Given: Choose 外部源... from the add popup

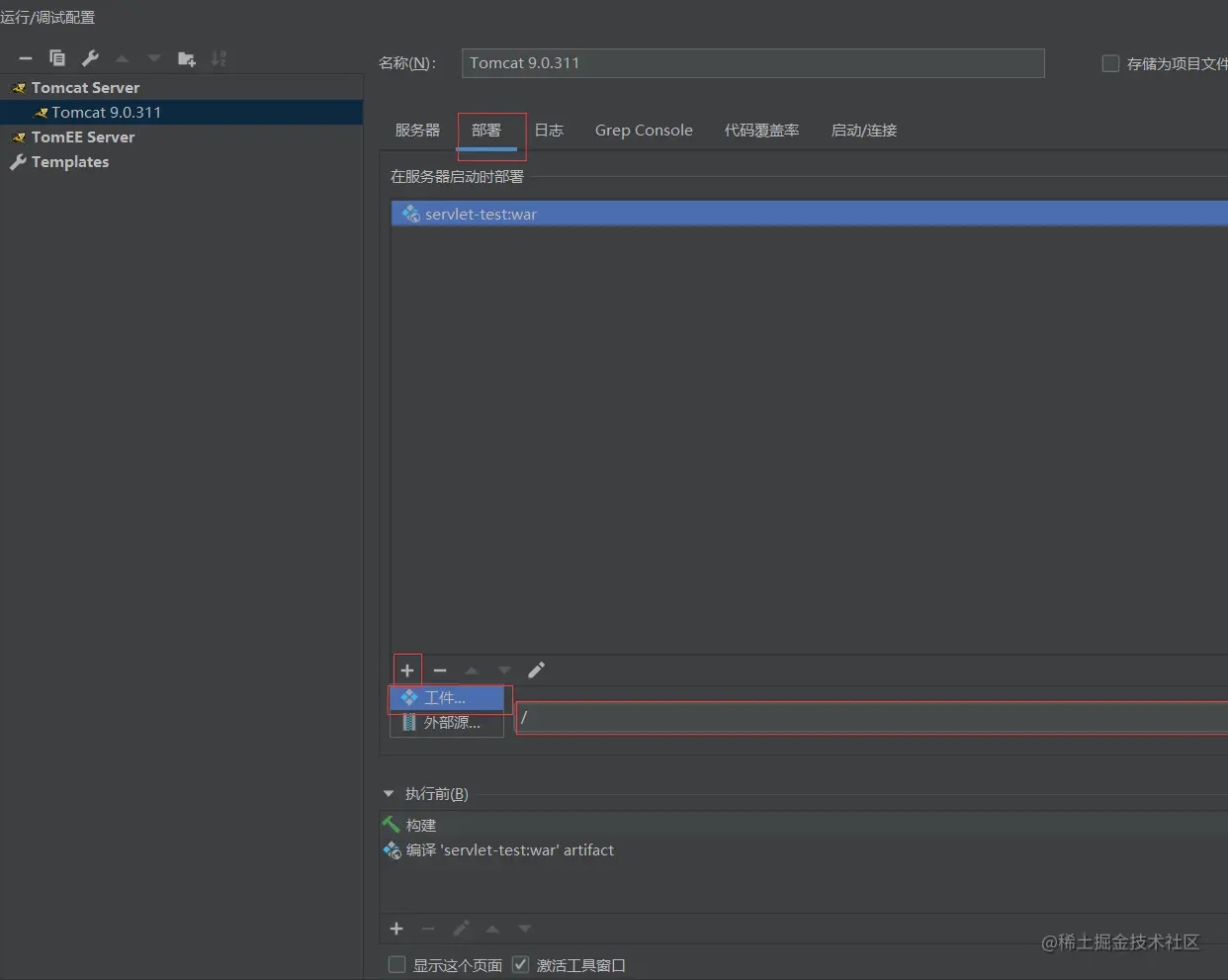Looking at the screenshot, I should 452,723.
